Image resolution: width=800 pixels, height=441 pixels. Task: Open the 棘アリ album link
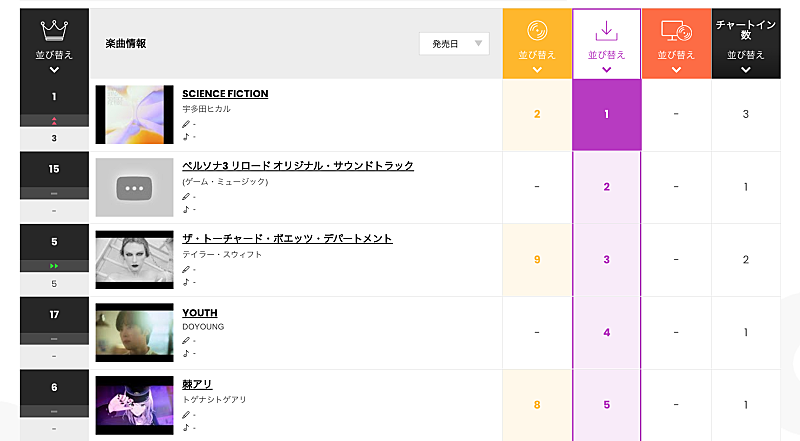click(x=197, y=384)
